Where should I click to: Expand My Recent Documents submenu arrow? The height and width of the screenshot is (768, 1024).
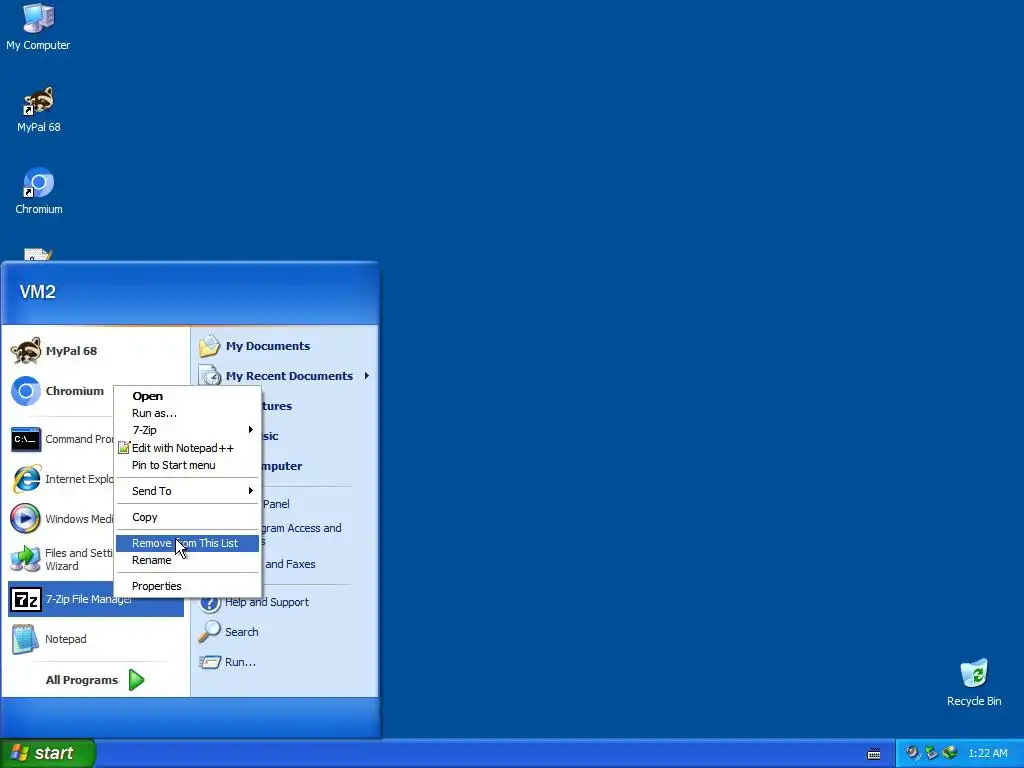click(x=367, y=376)
